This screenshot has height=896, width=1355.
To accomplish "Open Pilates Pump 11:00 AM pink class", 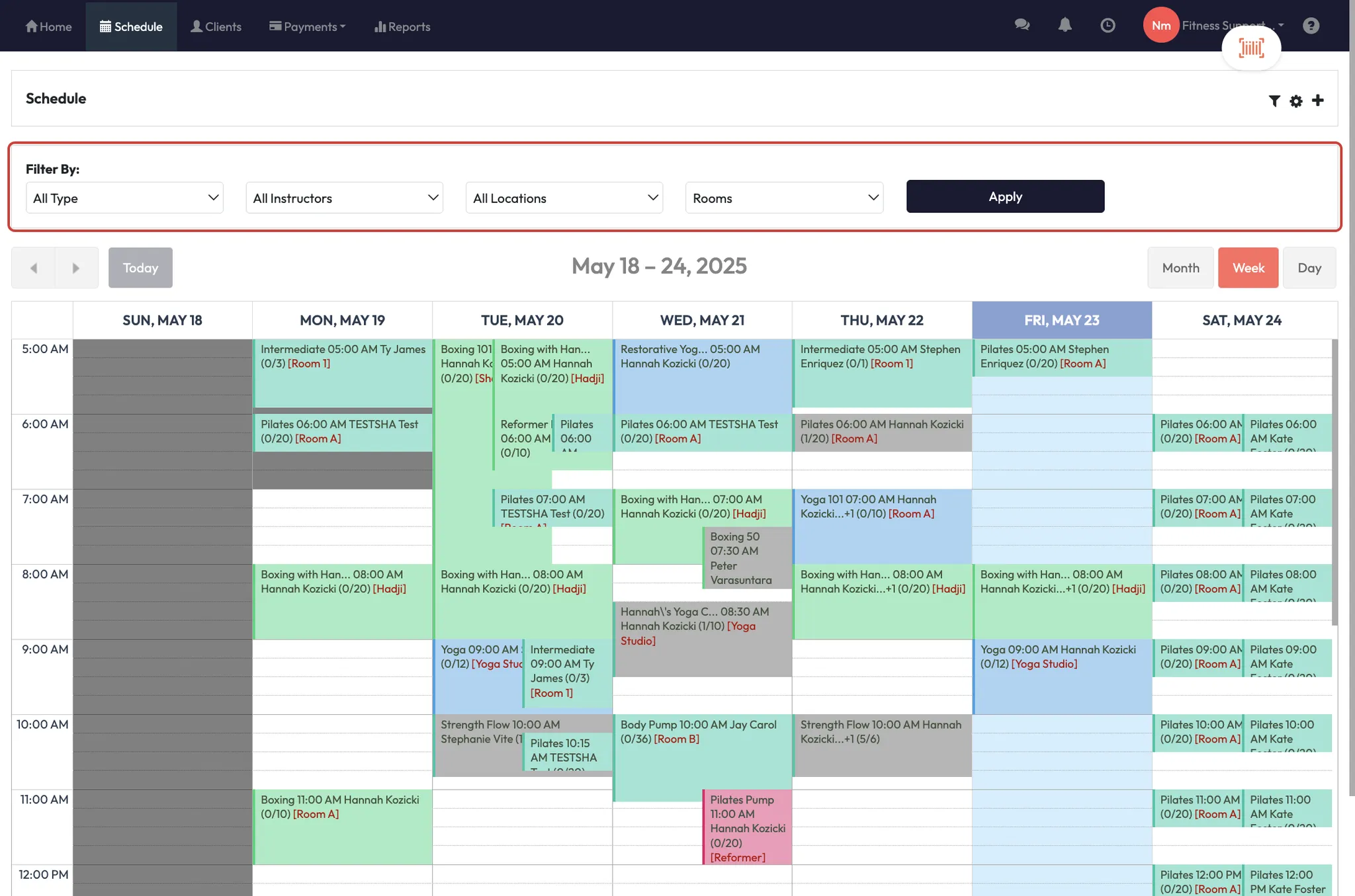I will [x=747, y=827].
